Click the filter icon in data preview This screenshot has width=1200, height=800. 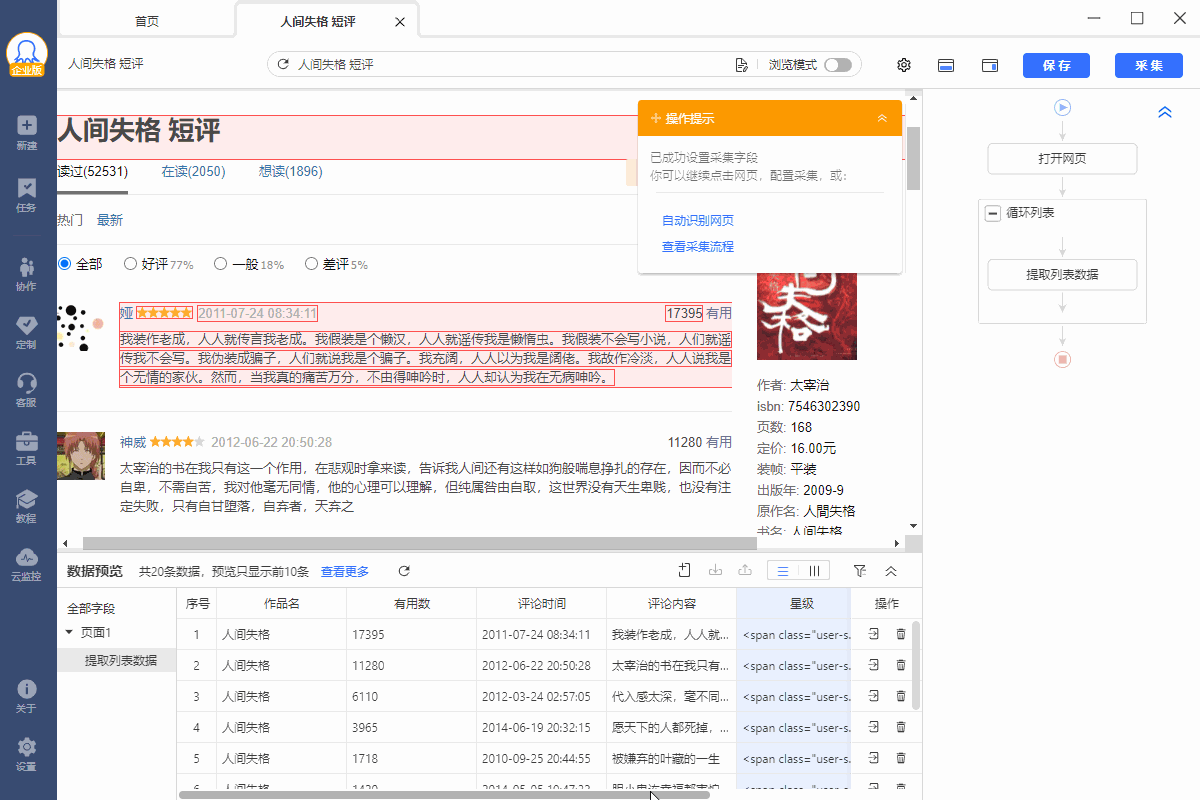point(859,571)
